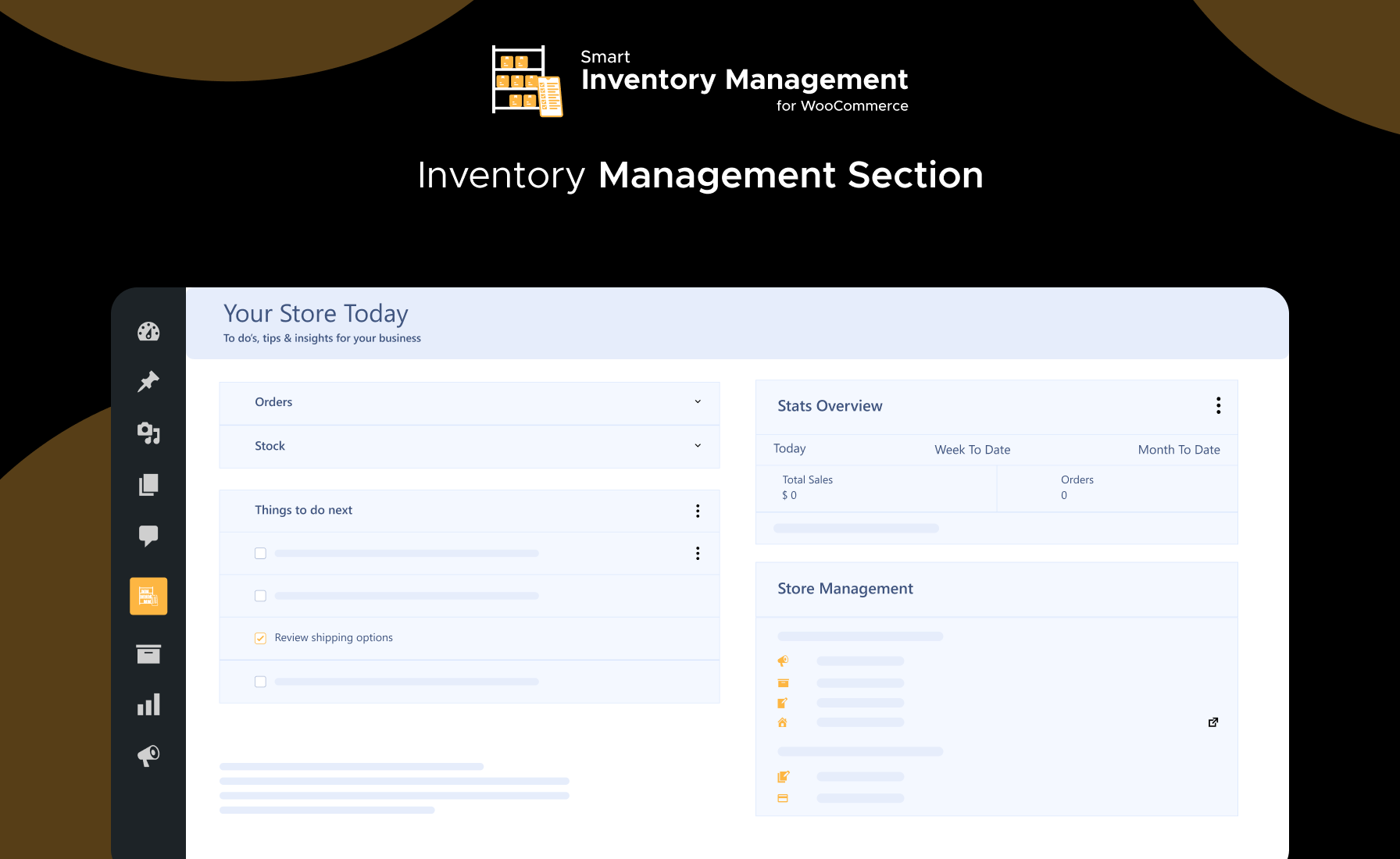Check the last unchecked to-do checkbox

click(x=260, y=681)
